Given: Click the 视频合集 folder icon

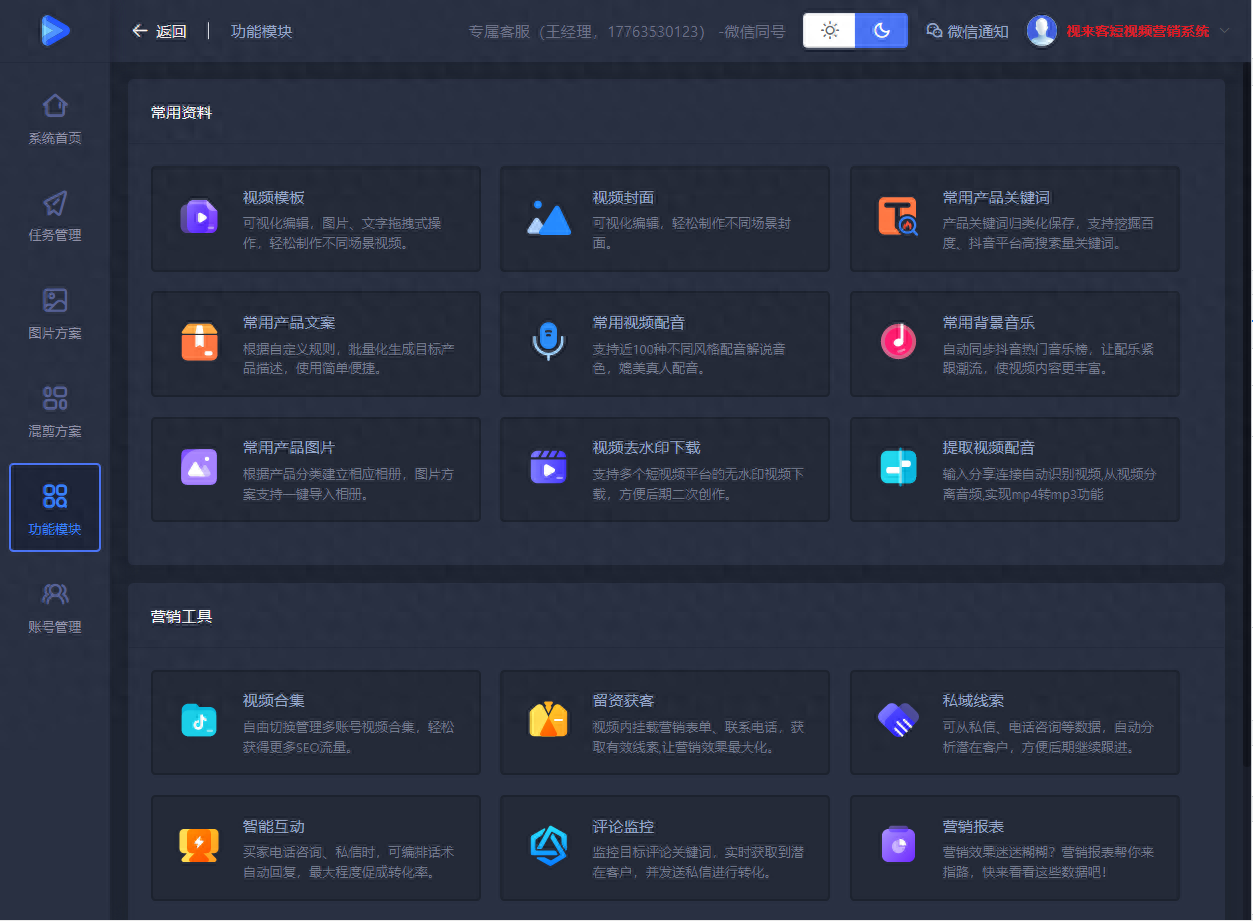Looking at the screenshot, I should tap(199, 720).
